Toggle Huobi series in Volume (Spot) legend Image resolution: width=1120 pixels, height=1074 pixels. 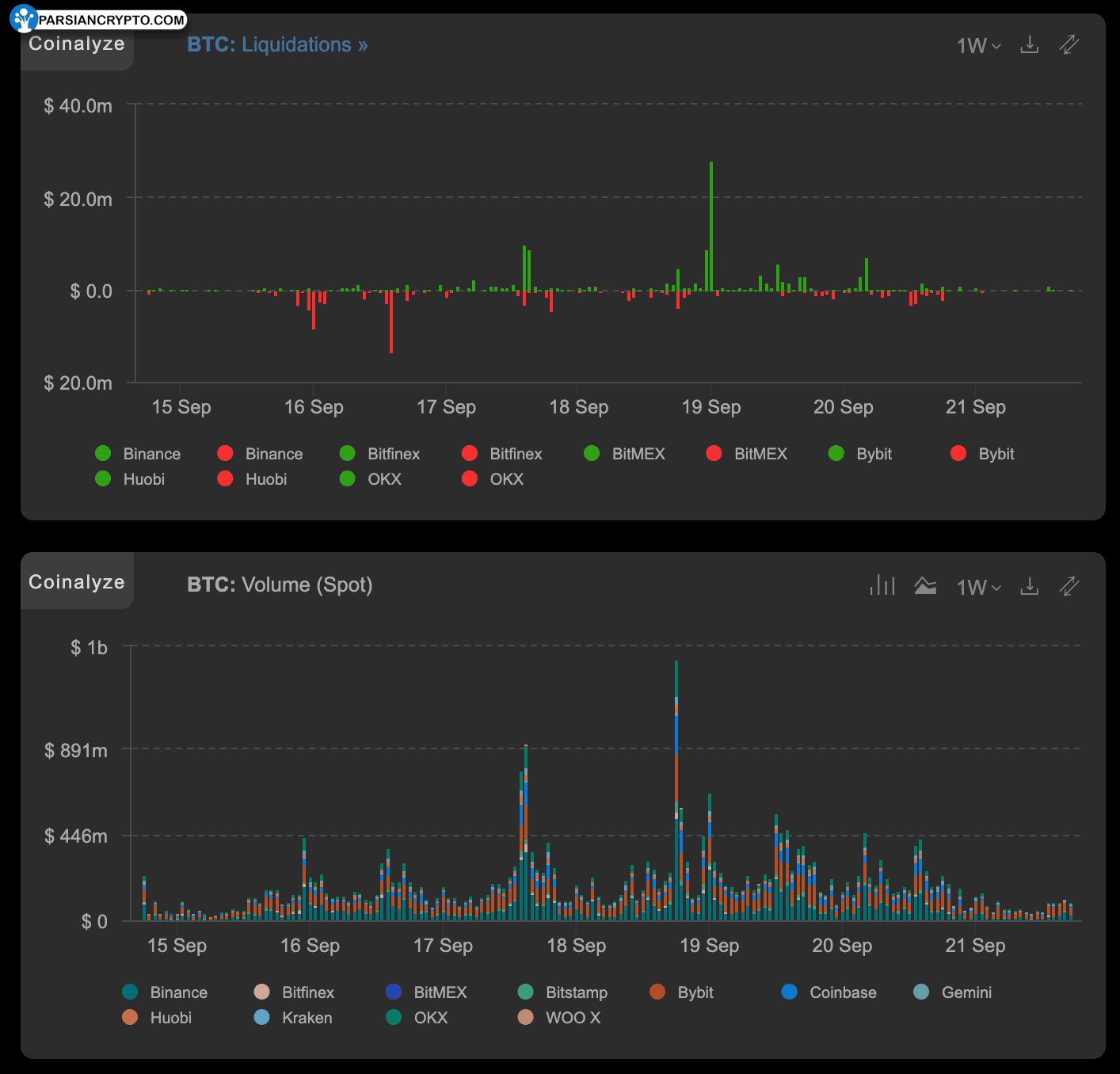pyautogui.click(x=157, y=1018)
